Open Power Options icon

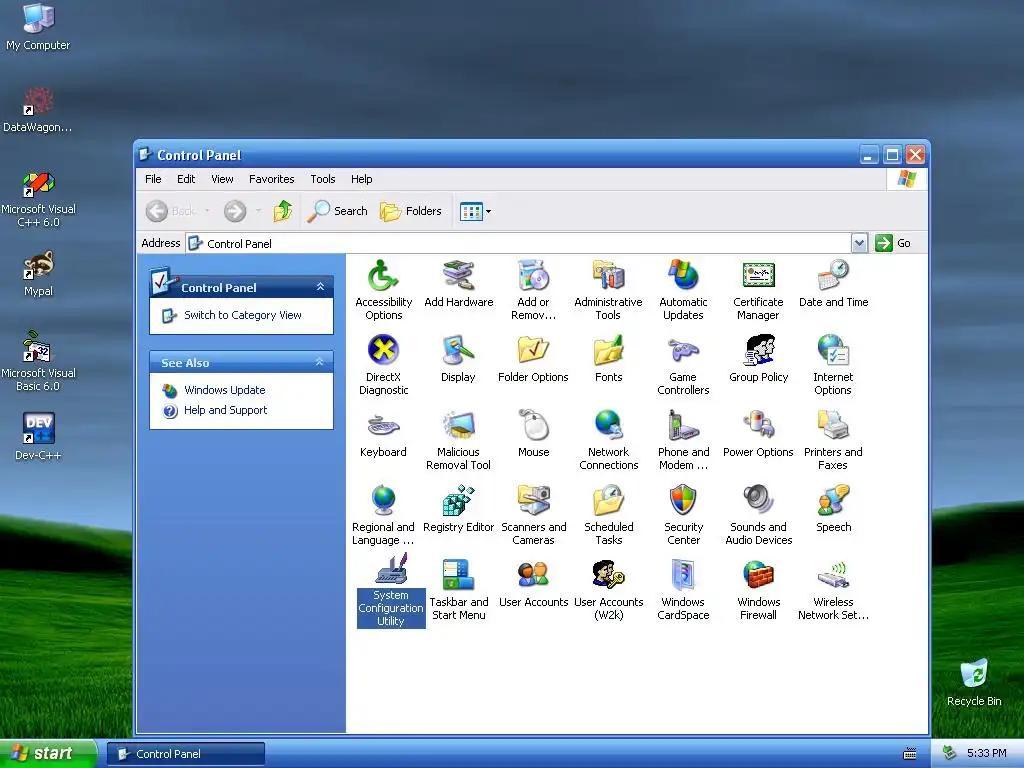pos(758,434)
